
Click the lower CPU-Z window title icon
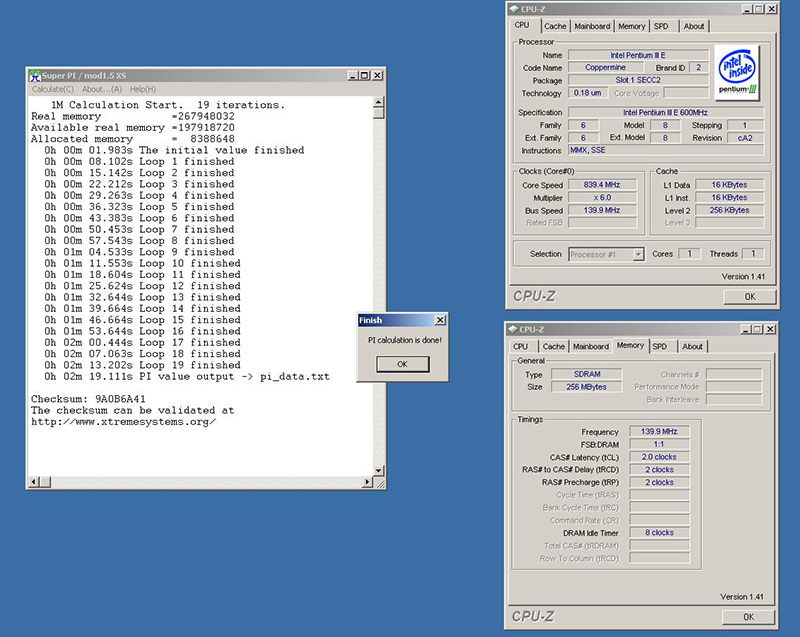coord(513,329)
